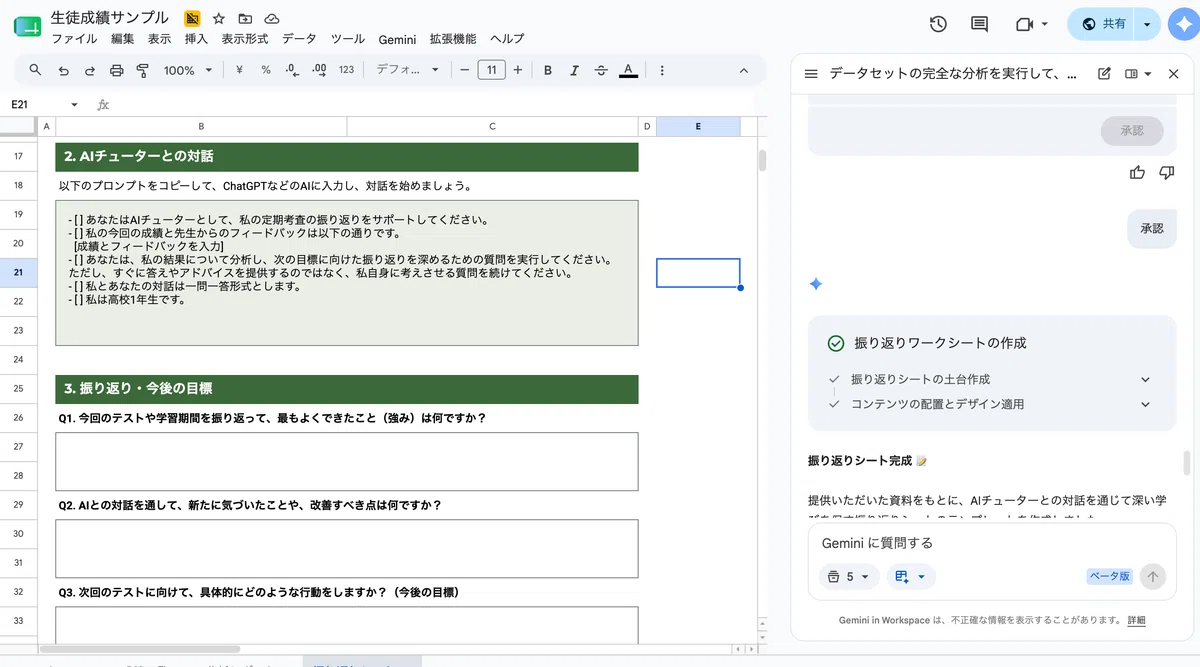Screen dimensions: 1200x667
Task: Print the spreadsheet
Action: (x=116, y=70)
